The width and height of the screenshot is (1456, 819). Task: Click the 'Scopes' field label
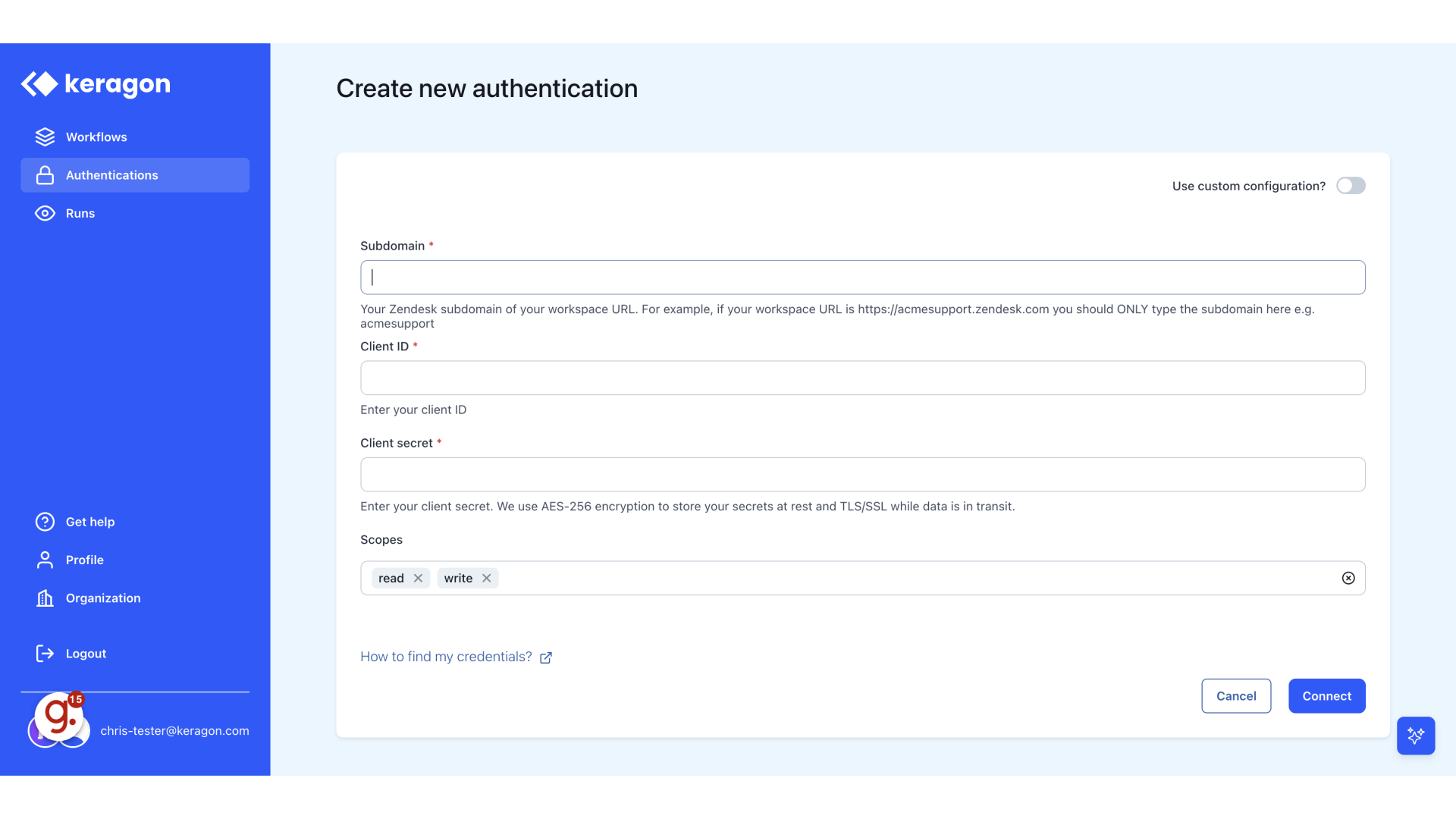coord(381,540)
